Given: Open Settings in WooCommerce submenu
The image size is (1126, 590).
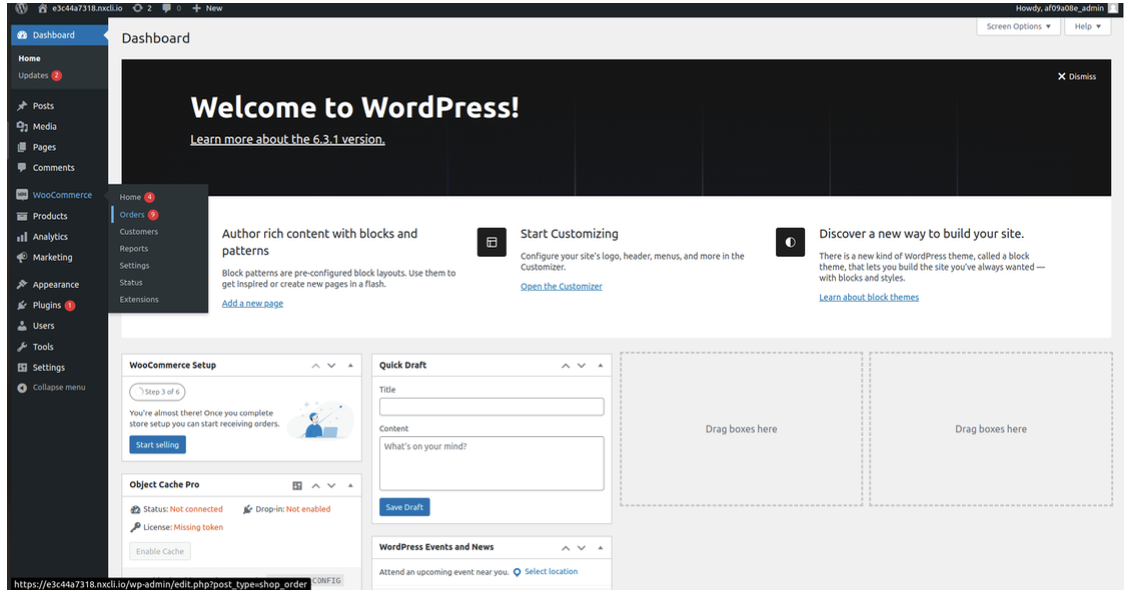Looking at the screenshot, I should click(134, 266).
